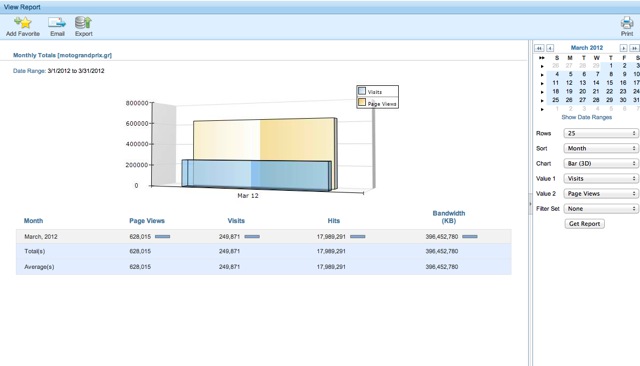Click the Get Report button
Image resolution: width=640 pixels, height=366 pixels.
pyautogui.click(x=584, y=224)
